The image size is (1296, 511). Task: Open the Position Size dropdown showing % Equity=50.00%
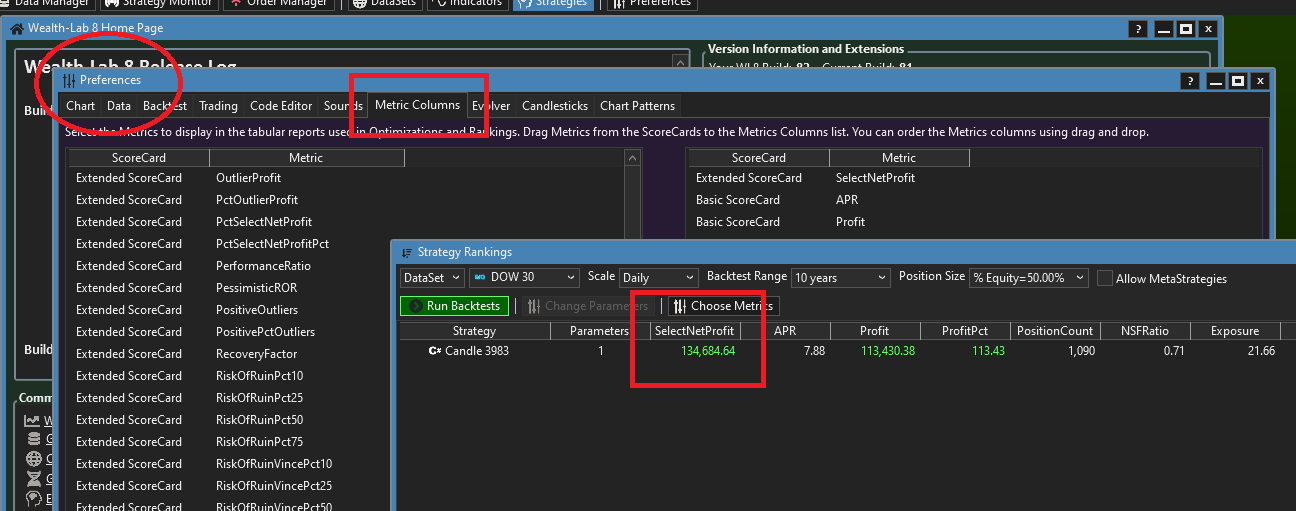pos(1030,277)
